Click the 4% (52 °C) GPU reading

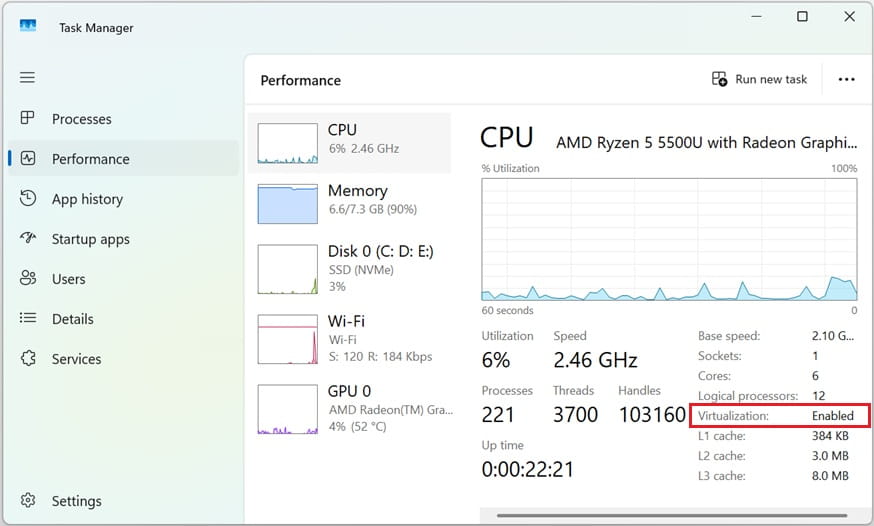pyautogui.click(x=357, y=427)
